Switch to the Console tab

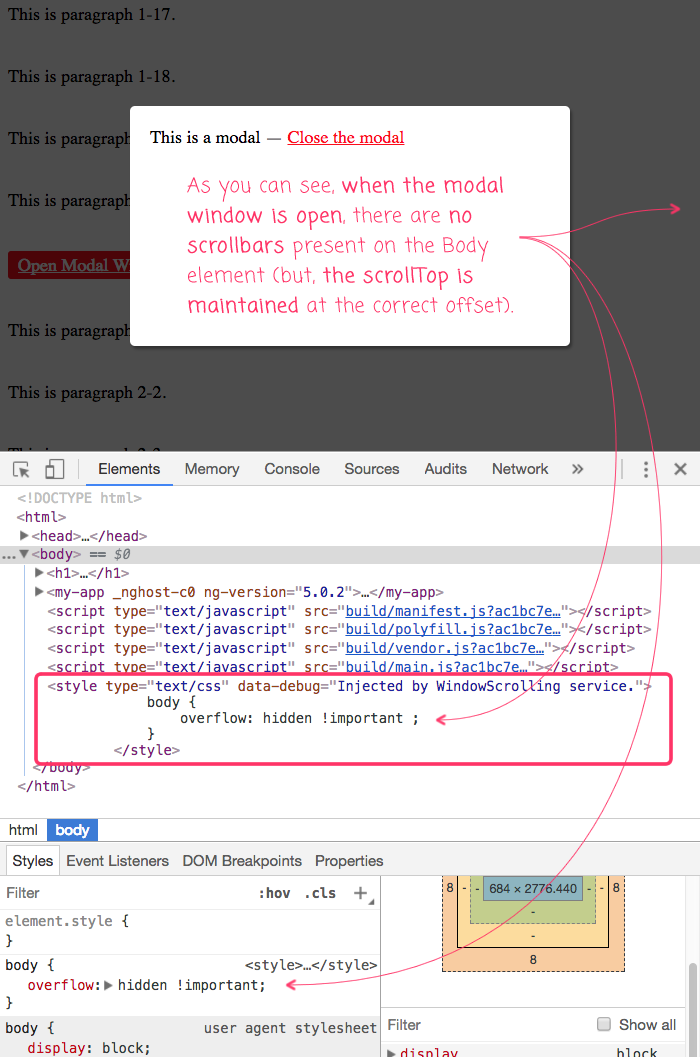pyautogui.click(x=292, y=469)
